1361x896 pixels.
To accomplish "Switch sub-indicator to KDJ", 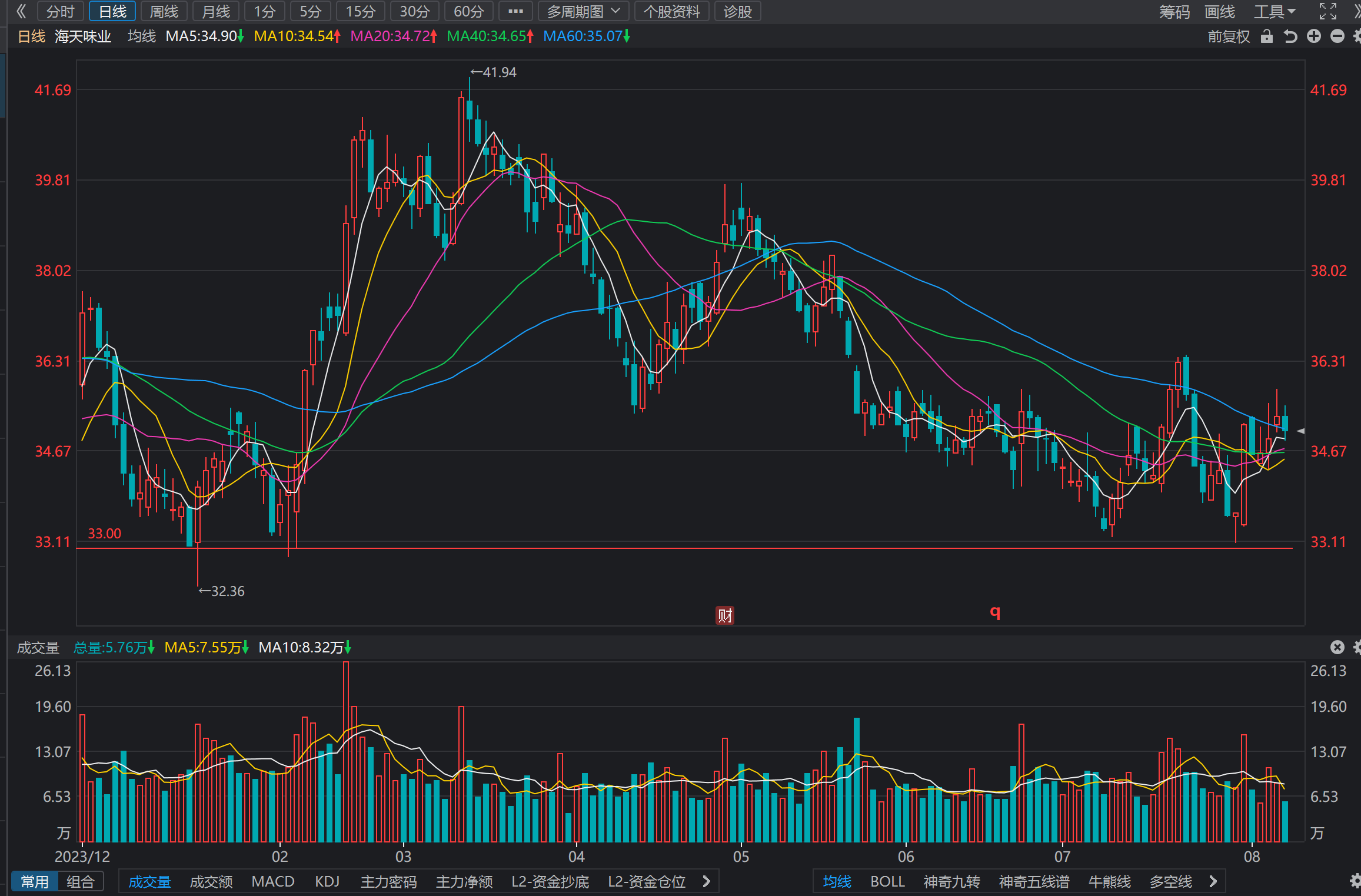I will [327, 881].
